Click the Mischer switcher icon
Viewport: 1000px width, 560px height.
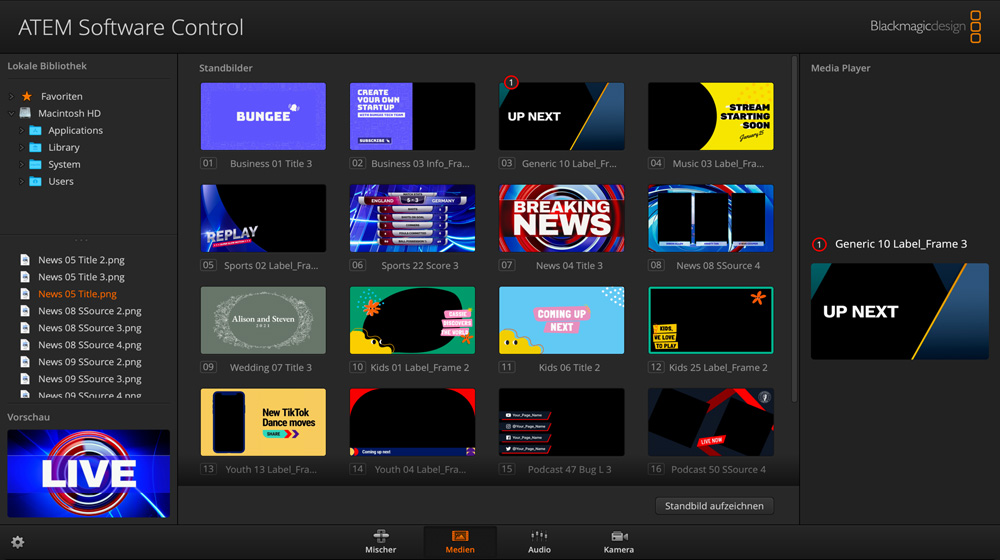[380, 536]
